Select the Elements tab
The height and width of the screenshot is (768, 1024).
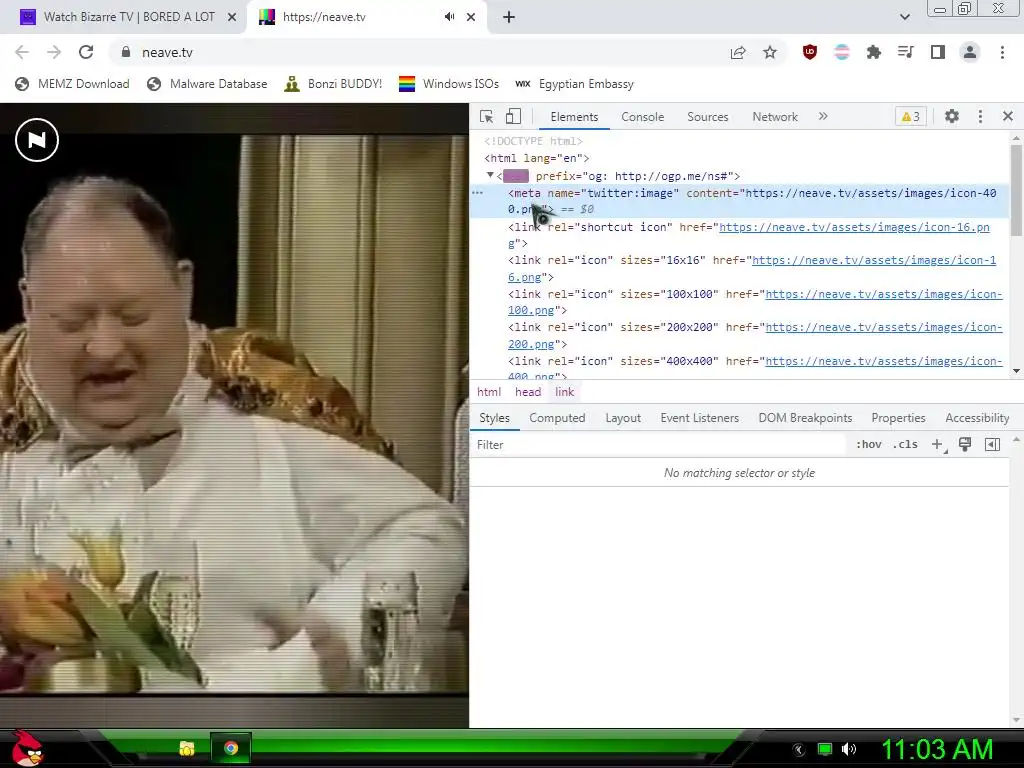(574, 117)
